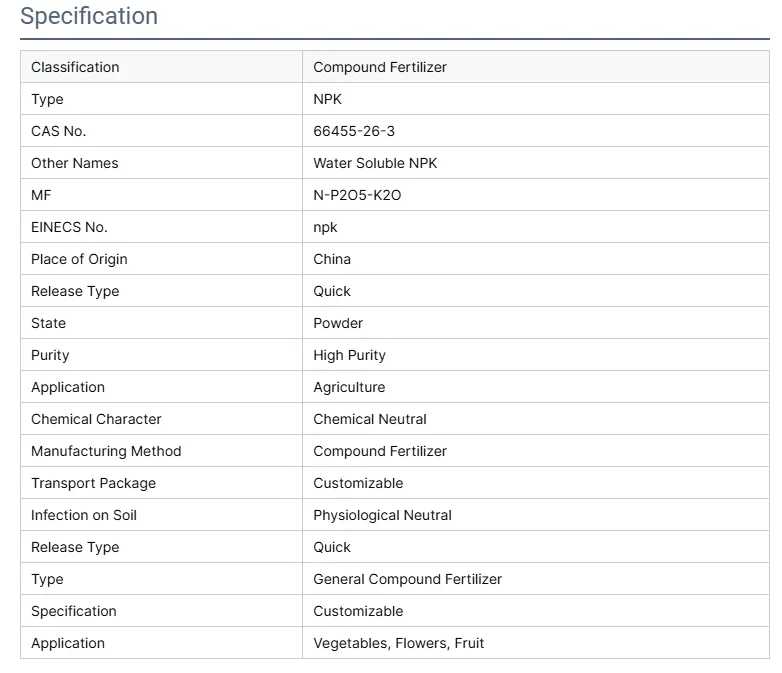Select the High Purity value
This screenshot has height=673, width=782.
coord(349,355)
